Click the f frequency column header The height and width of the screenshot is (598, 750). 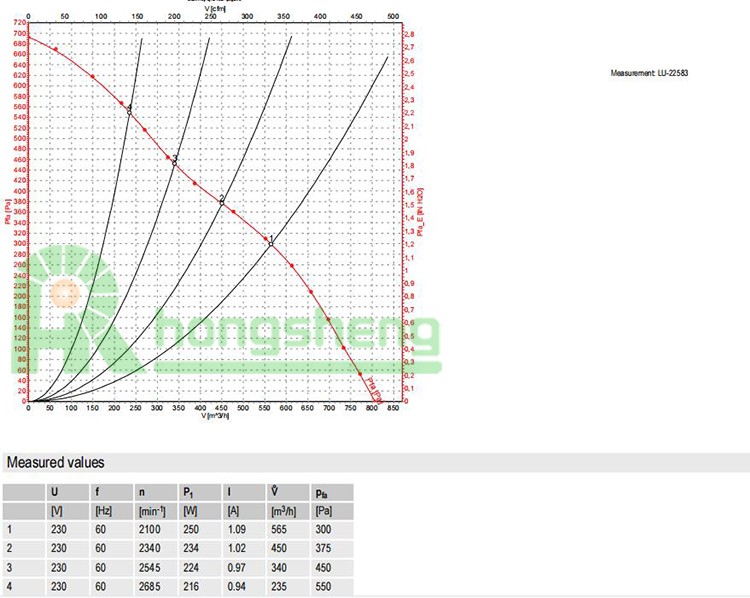click(x=97, y=492)
